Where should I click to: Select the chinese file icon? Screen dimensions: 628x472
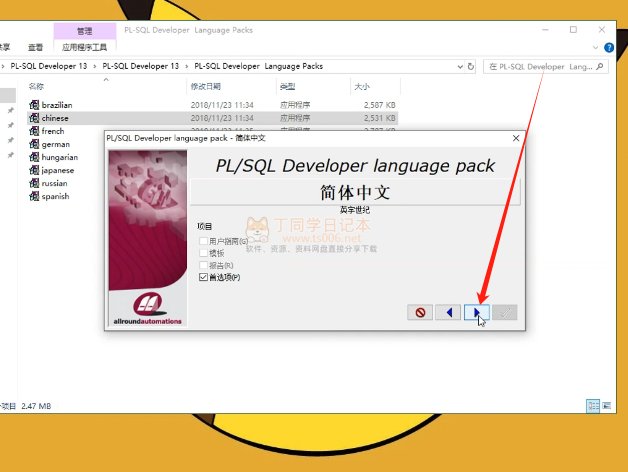[x=34, y=118]
